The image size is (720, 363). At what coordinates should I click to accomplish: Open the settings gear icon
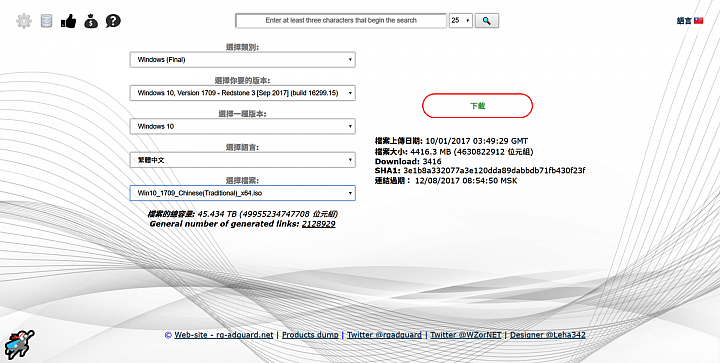pyautogui.click(x=23, y=21)
